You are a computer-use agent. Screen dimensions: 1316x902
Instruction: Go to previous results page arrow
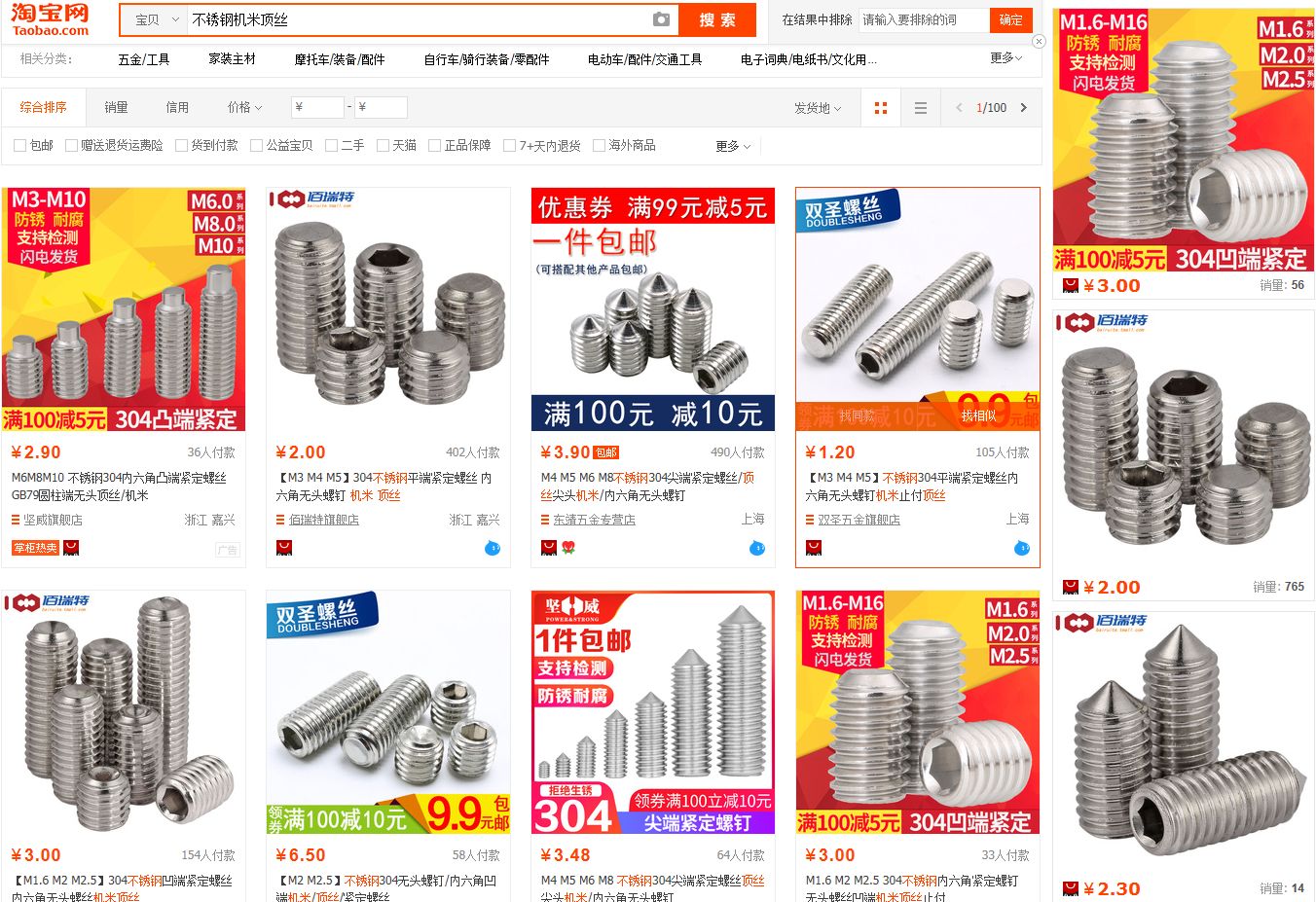(959, 108)
